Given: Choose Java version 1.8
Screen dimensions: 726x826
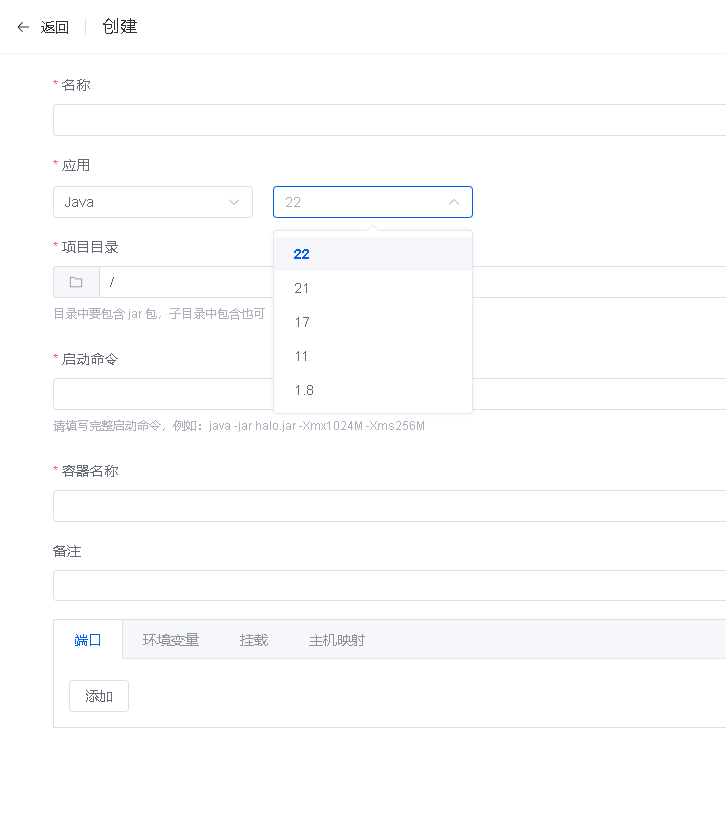Looking at the screenshot, I should 304,390.
